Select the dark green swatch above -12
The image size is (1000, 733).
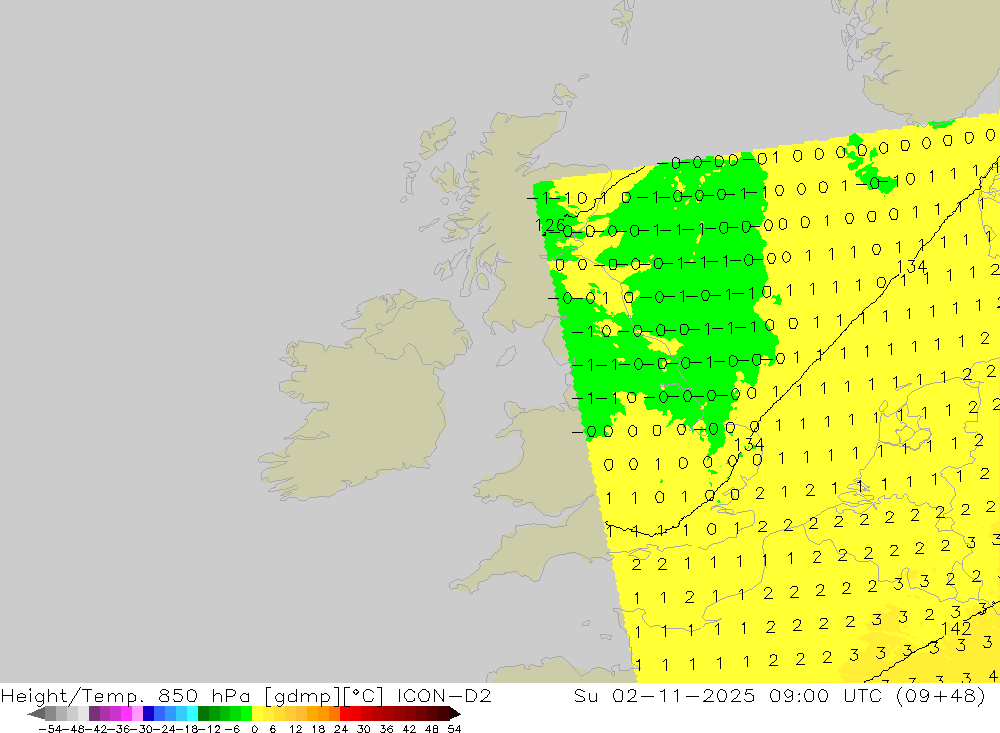click(x=203, y=714)
